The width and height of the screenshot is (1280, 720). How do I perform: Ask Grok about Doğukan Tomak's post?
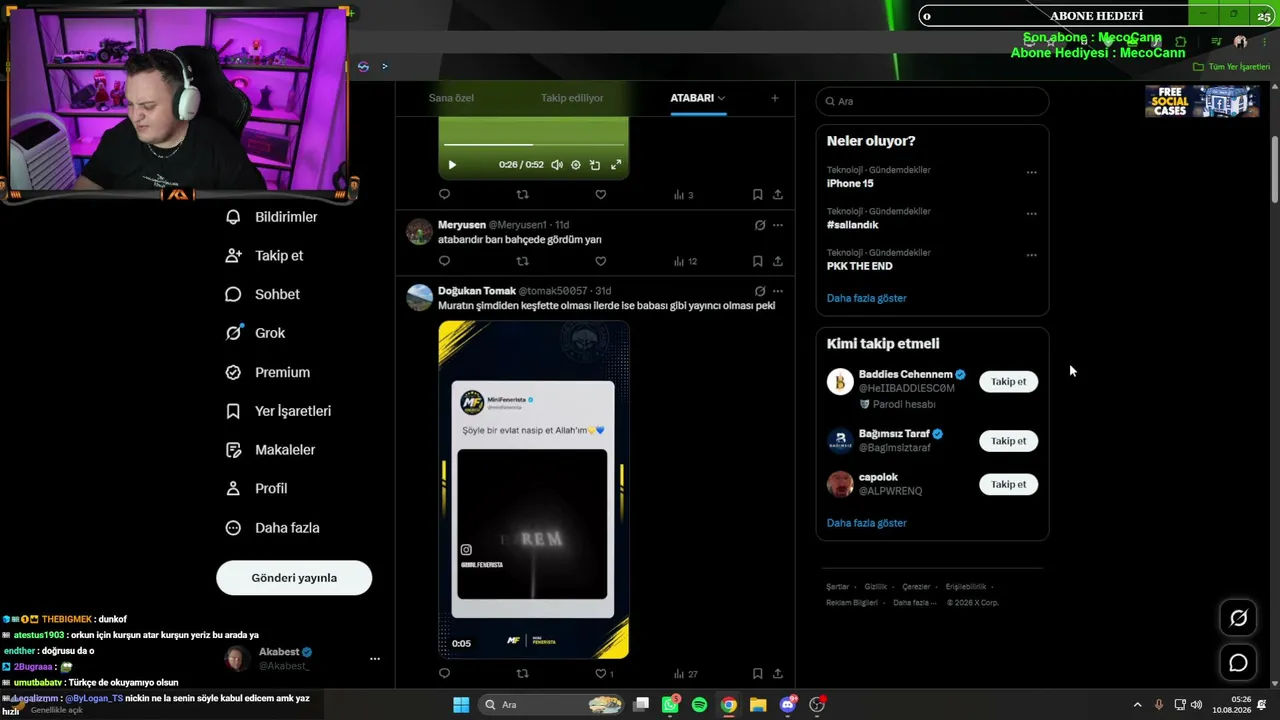point(760,291)
